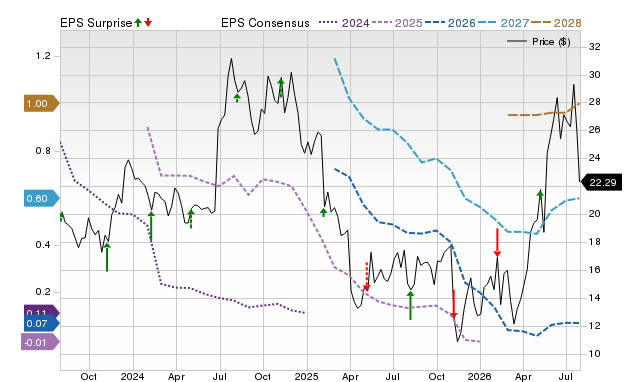Click the 0.8 tick on EPS axis
This screenshot has width=640, height=382.
43,151
